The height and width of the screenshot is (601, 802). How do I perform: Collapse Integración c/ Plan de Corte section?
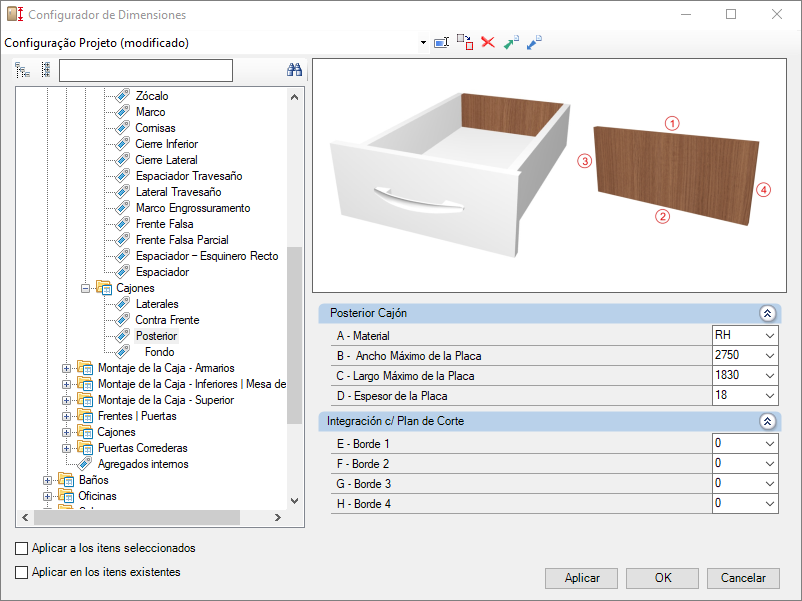coord(767,421)
